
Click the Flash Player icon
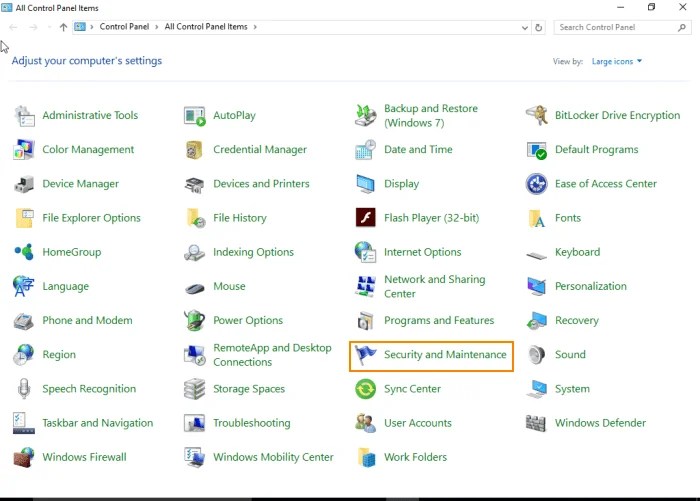point(366,218)
